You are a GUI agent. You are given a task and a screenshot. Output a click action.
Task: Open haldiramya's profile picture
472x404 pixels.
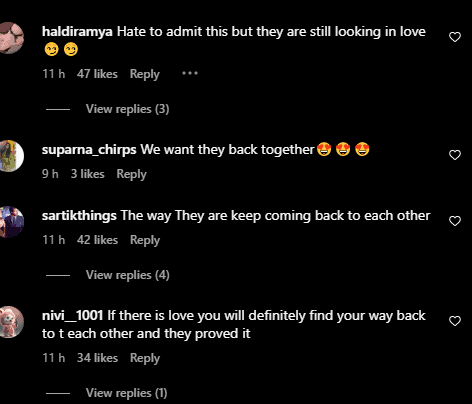point(10,38)
